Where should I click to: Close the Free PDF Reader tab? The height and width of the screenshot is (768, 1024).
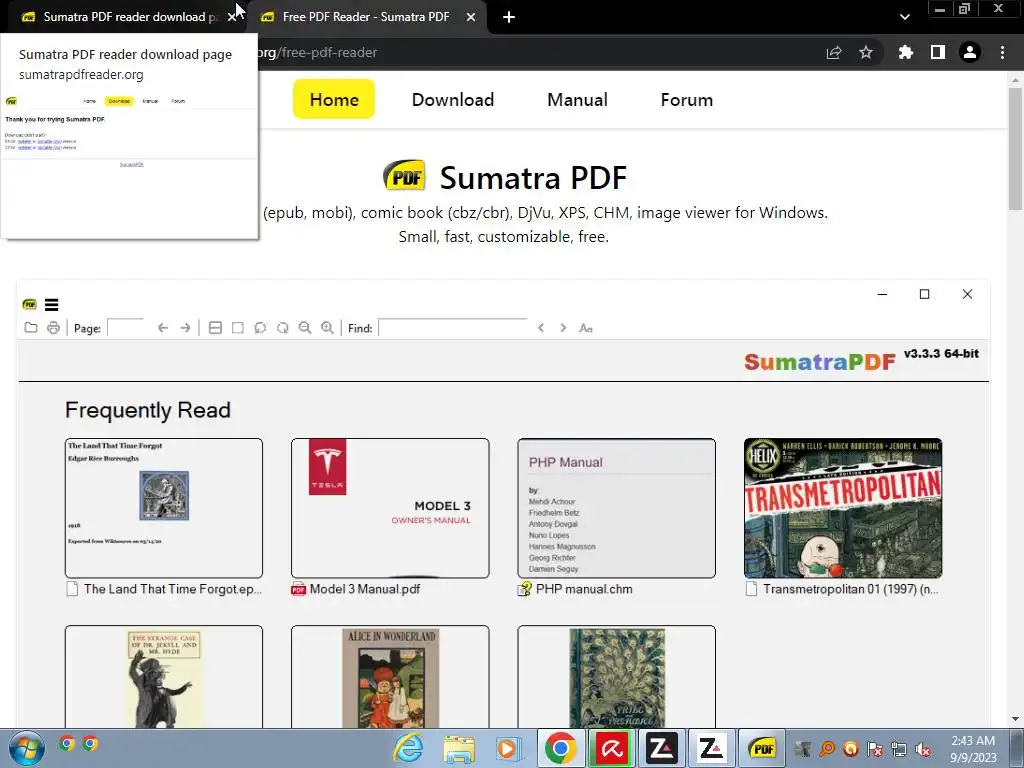471,18
